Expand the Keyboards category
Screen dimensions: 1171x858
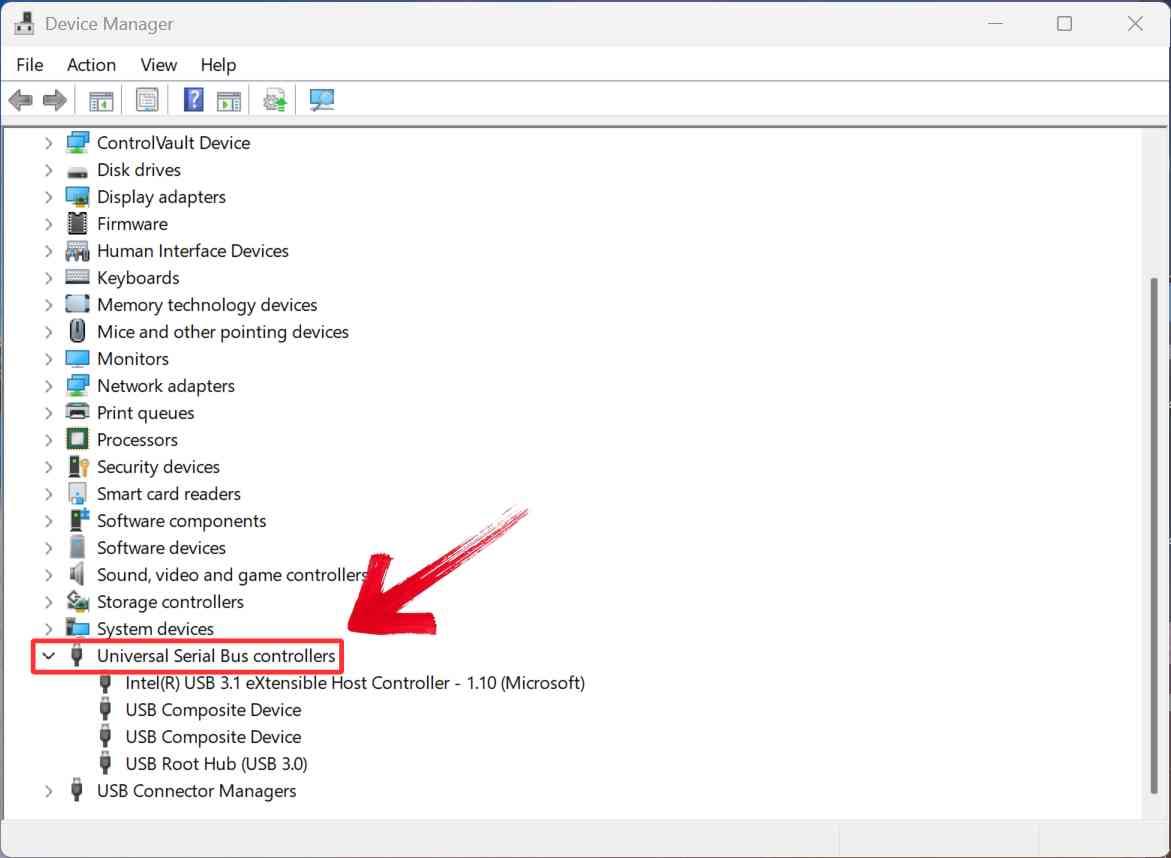coord(48,278)
